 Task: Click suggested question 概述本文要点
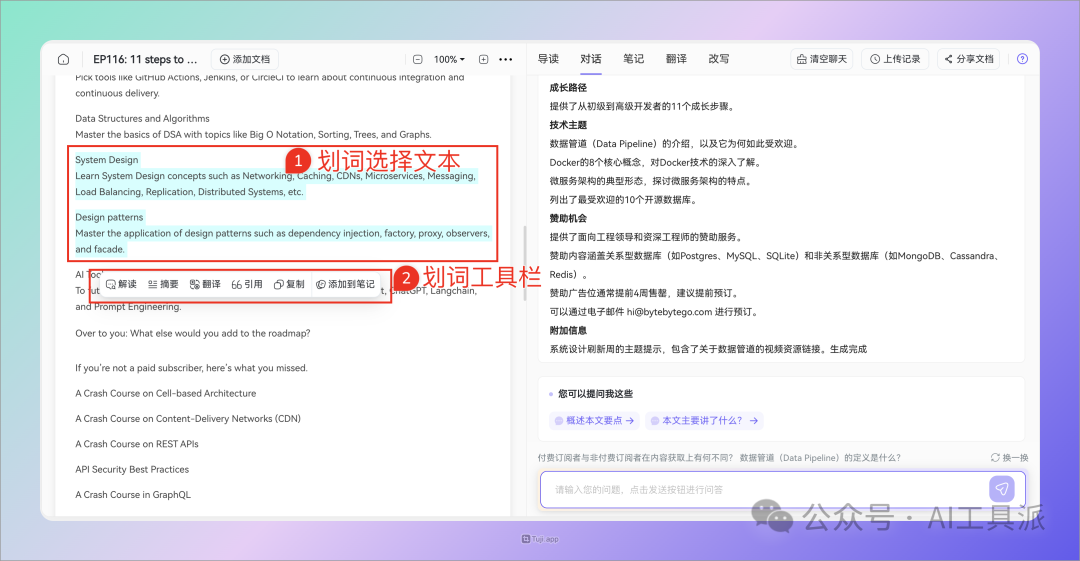pos(594,420)
